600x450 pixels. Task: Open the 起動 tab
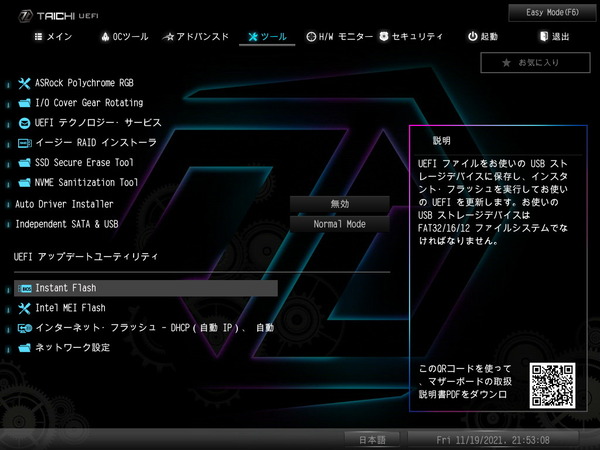(483, 37)
